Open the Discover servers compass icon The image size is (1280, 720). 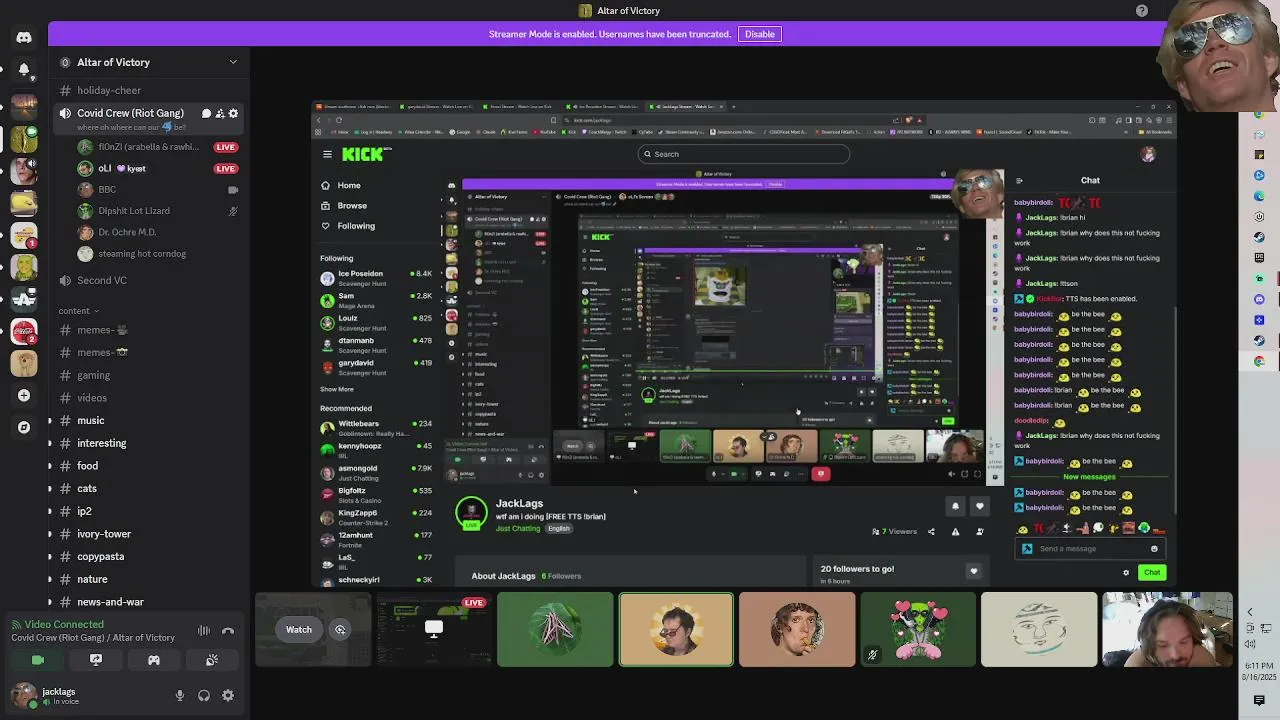click(24, 427)
